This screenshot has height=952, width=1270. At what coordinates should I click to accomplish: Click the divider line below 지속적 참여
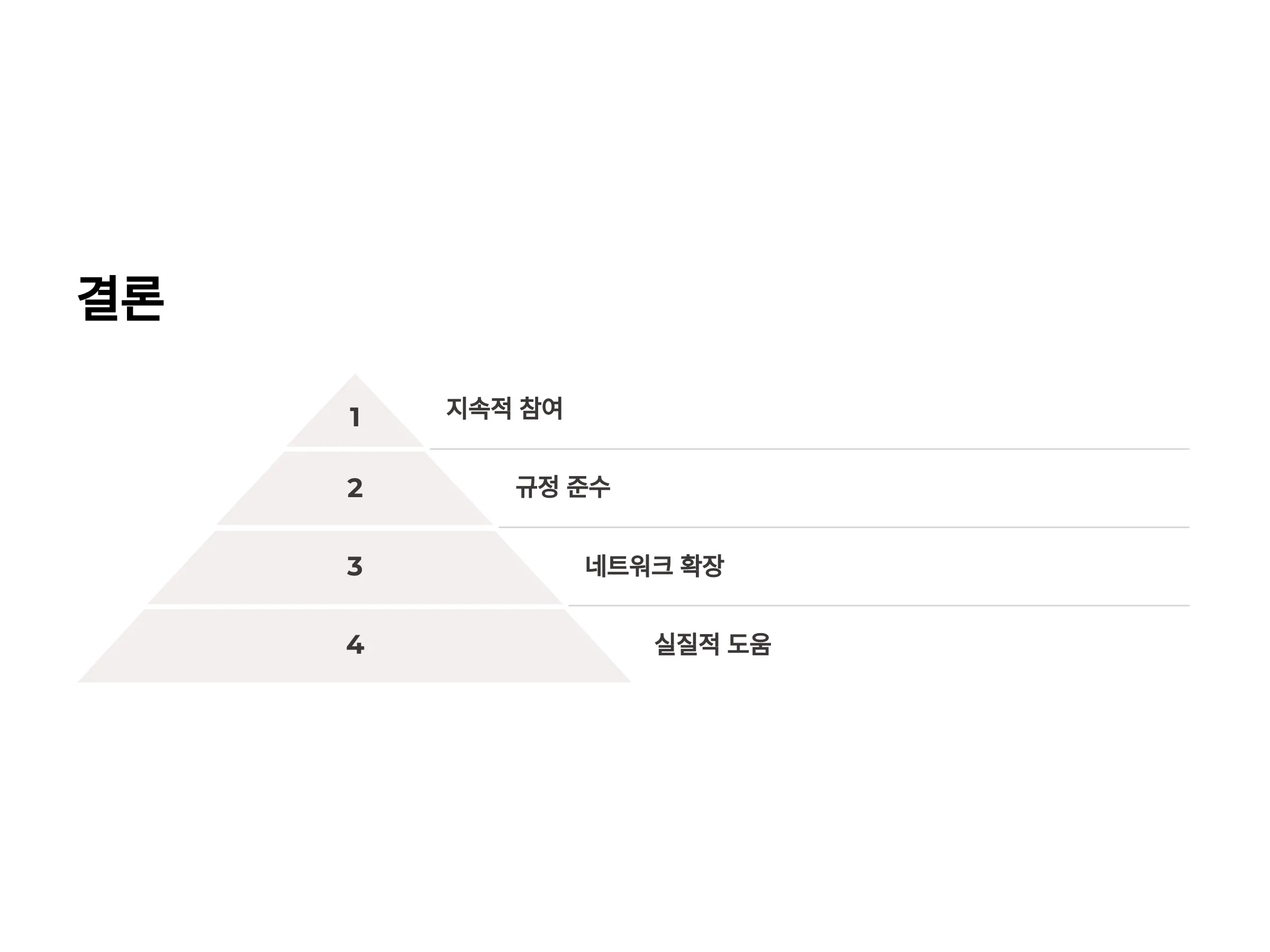click(x=809, y=448)
